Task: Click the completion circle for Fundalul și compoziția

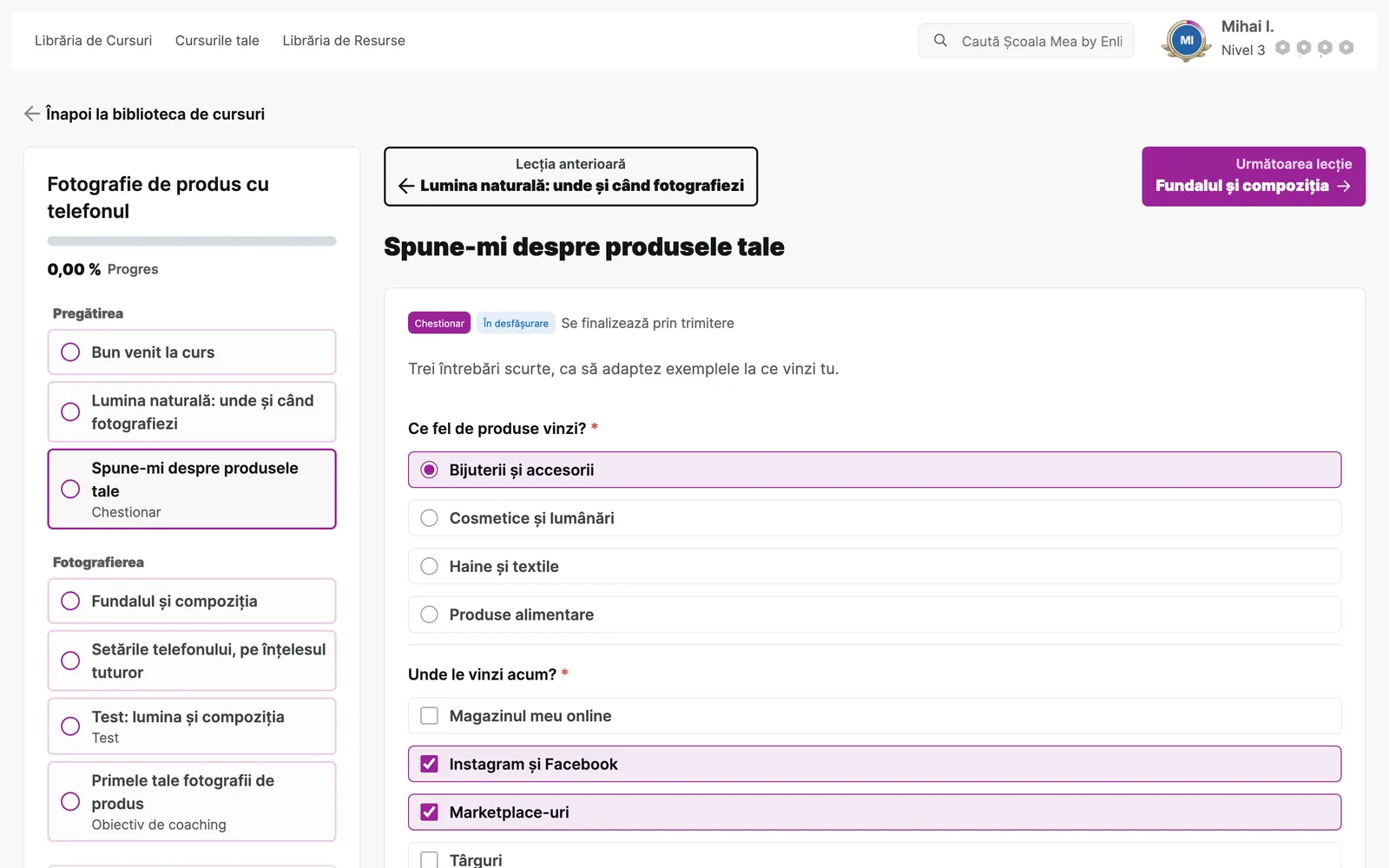Action: (x=70, y=601)
